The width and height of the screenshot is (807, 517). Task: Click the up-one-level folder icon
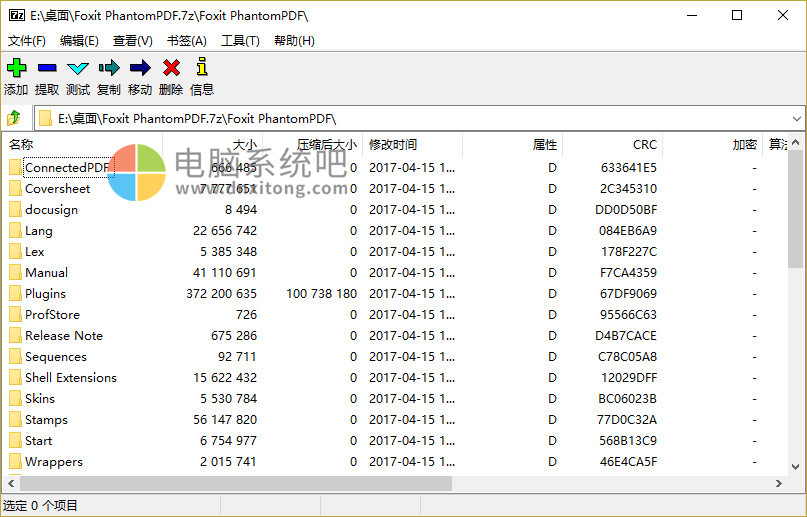(14, 118)
